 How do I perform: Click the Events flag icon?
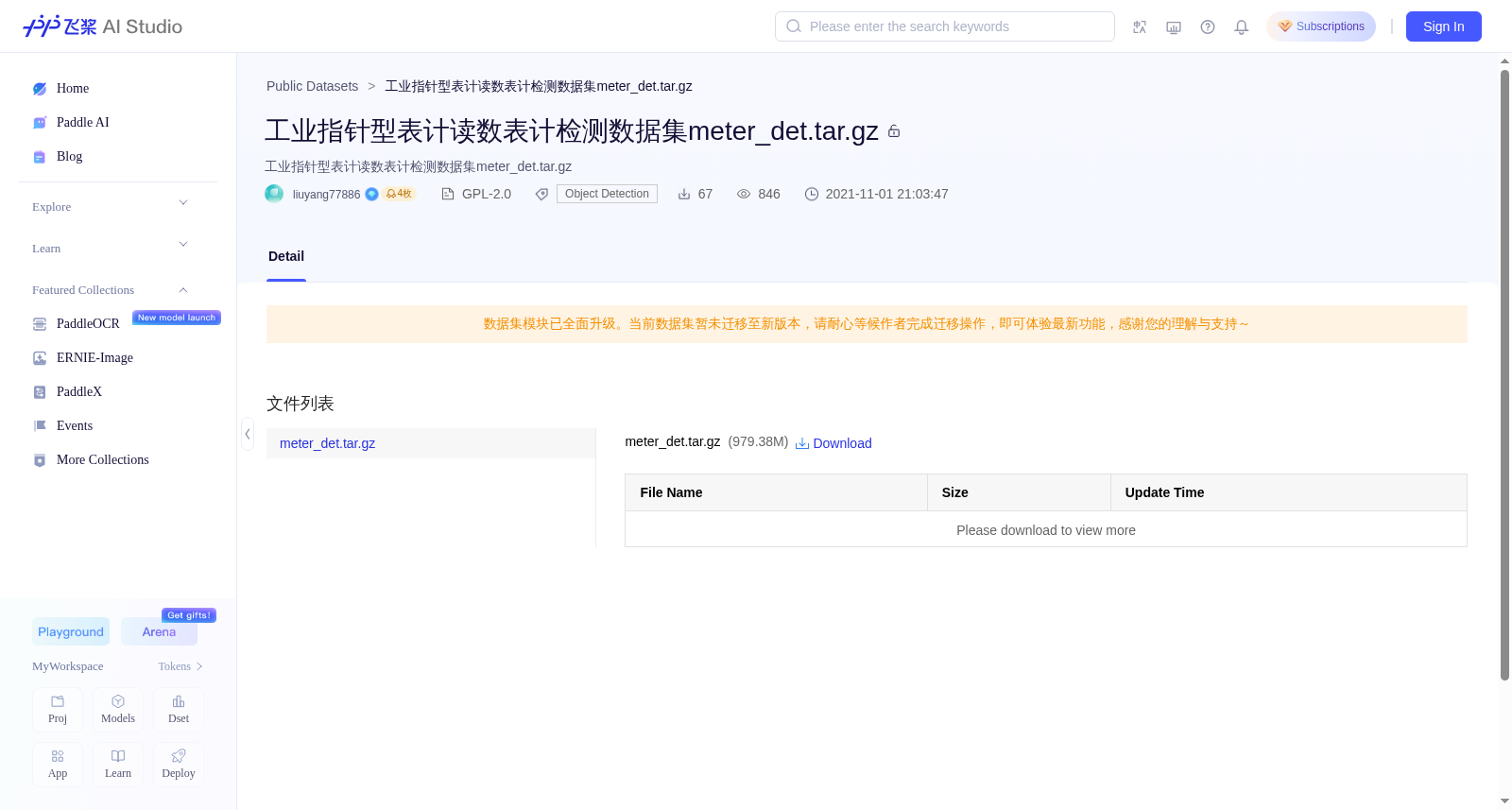pos(40,426)
